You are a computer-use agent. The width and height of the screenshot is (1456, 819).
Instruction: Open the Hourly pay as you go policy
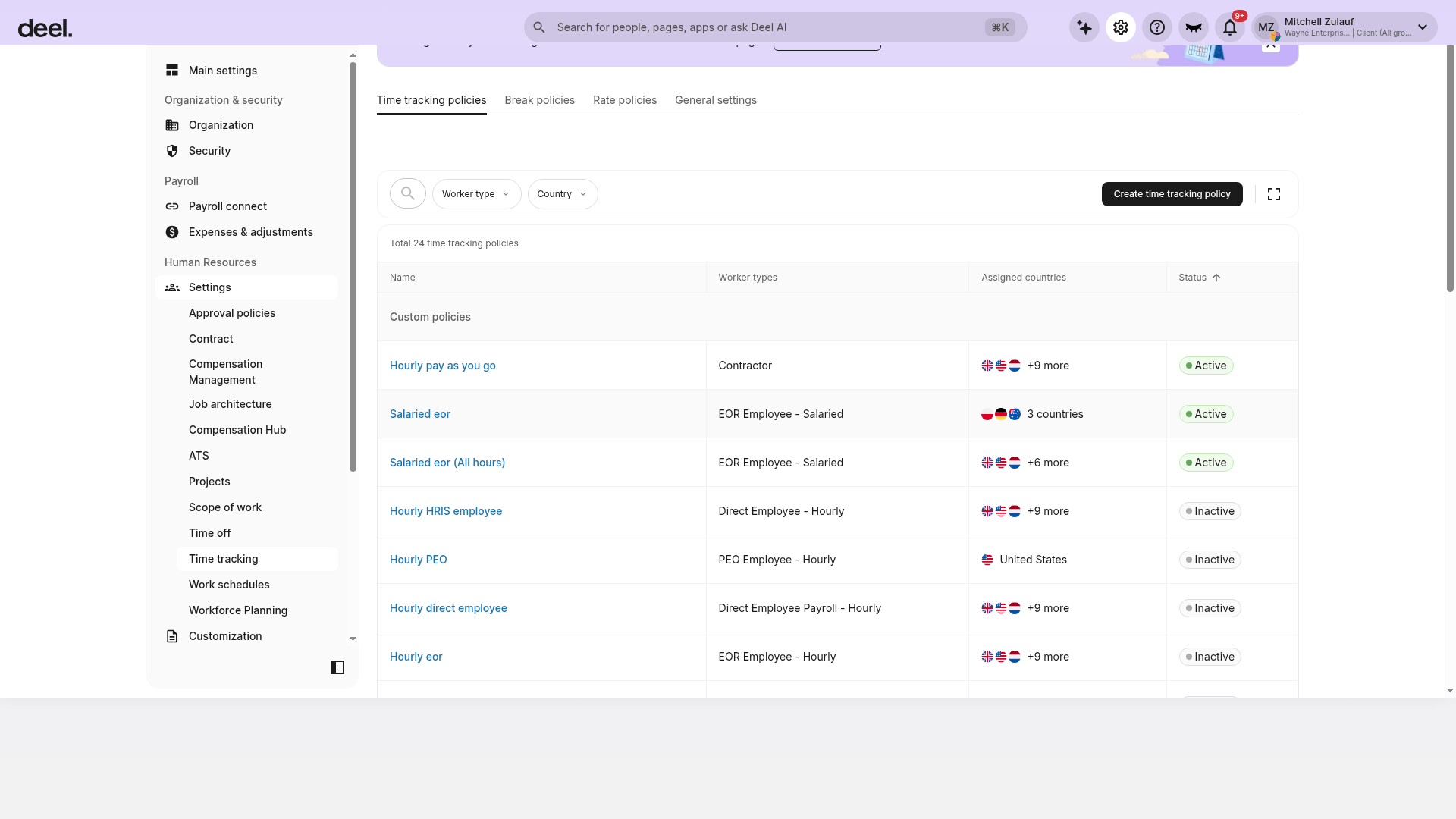[x=442, y=366]
